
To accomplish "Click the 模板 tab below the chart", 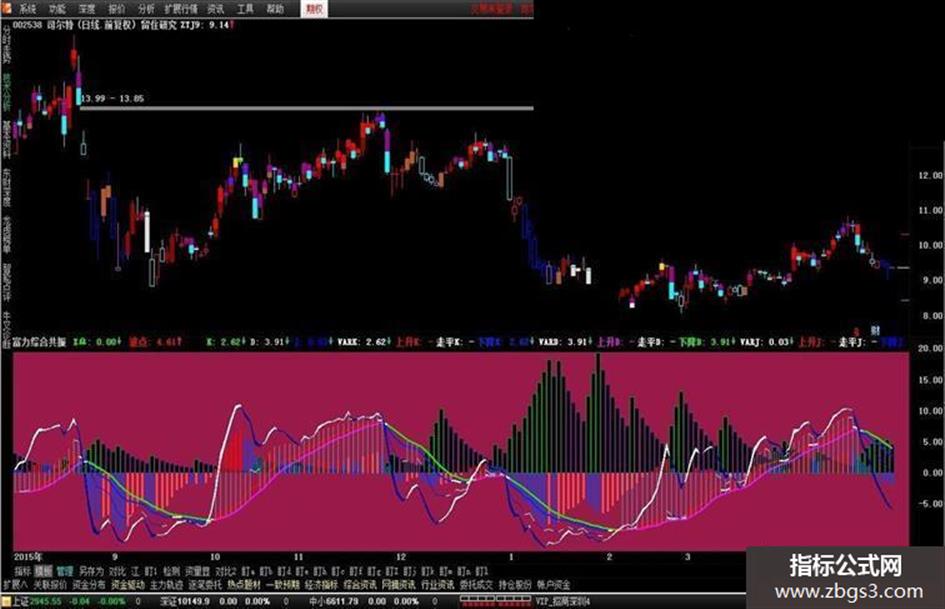I will point(43,571).
